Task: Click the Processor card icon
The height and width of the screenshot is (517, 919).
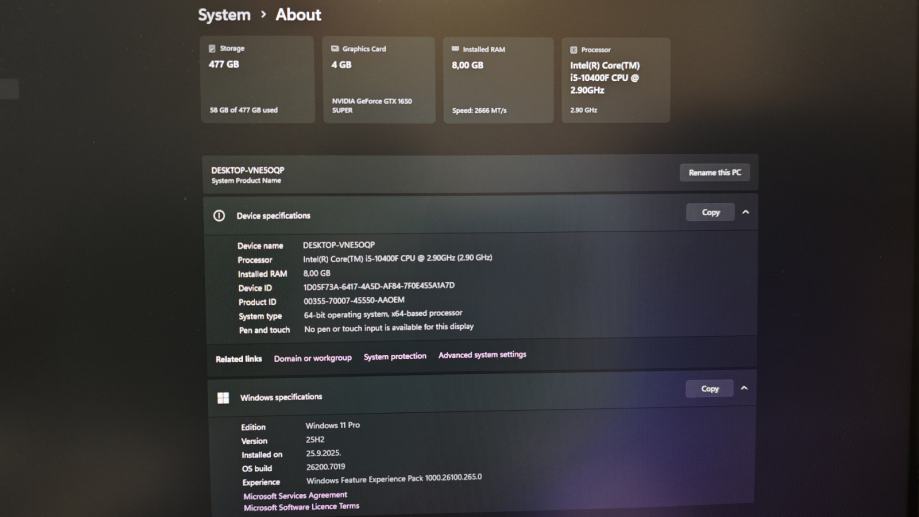Action: pos(574,50)
